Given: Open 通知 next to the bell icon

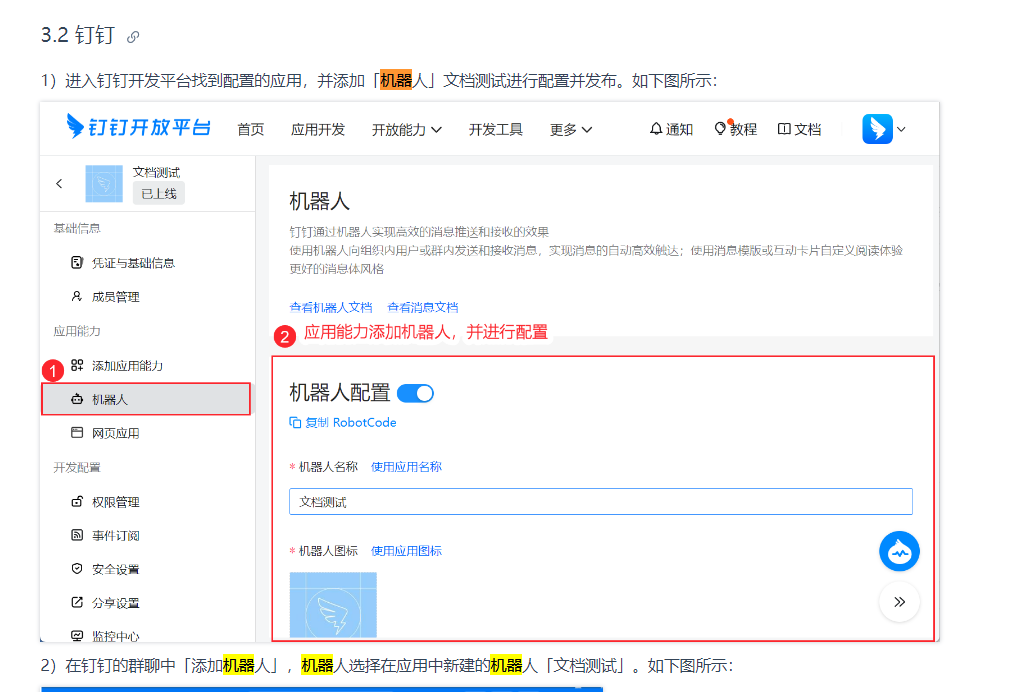Looking at the screenshot, I should [x=671, y=130].
